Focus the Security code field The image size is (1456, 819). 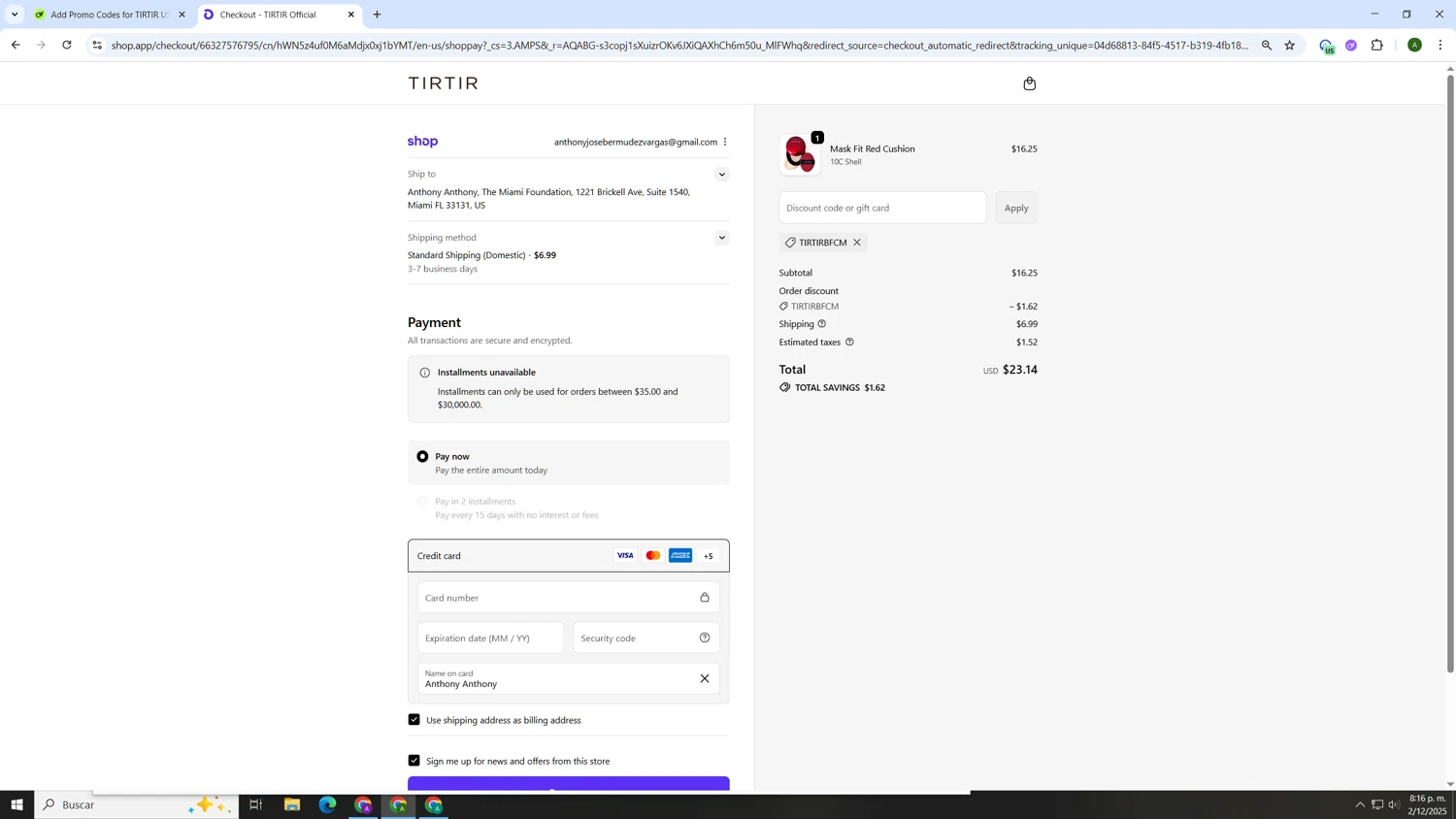(646, 638)
